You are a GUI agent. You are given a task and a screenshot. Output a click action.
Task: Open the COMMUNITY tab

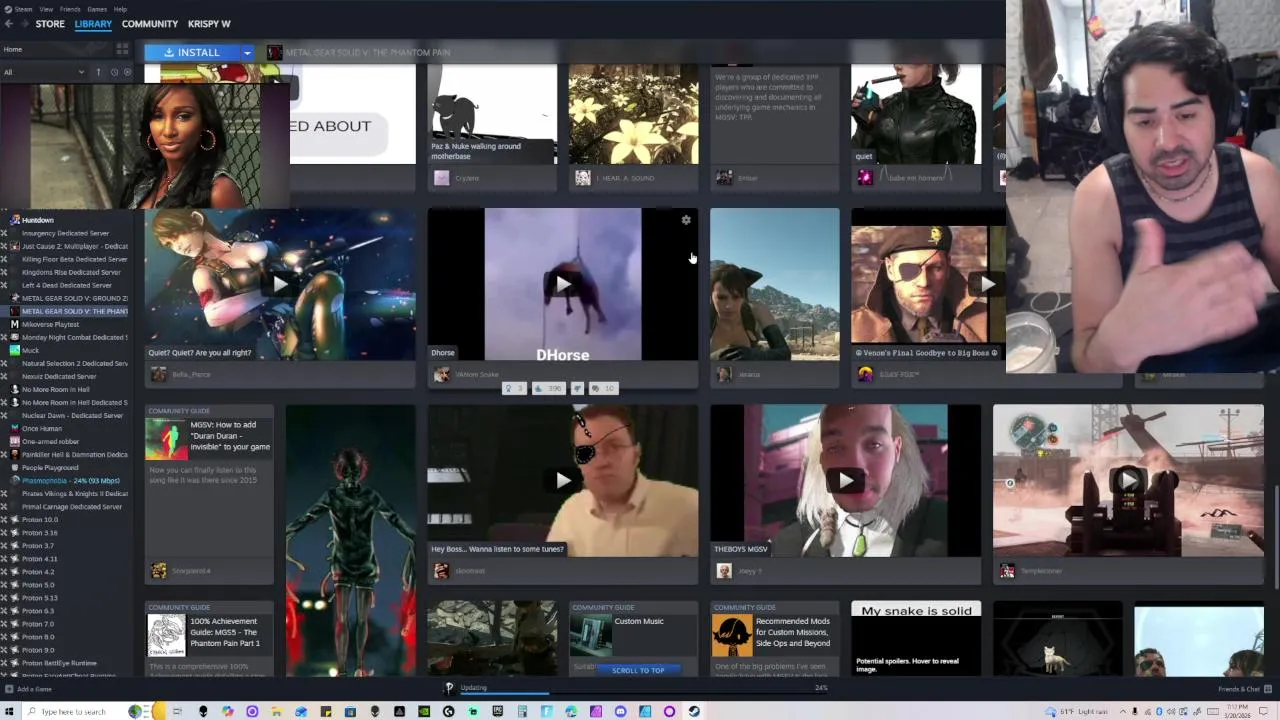point(150,24)
